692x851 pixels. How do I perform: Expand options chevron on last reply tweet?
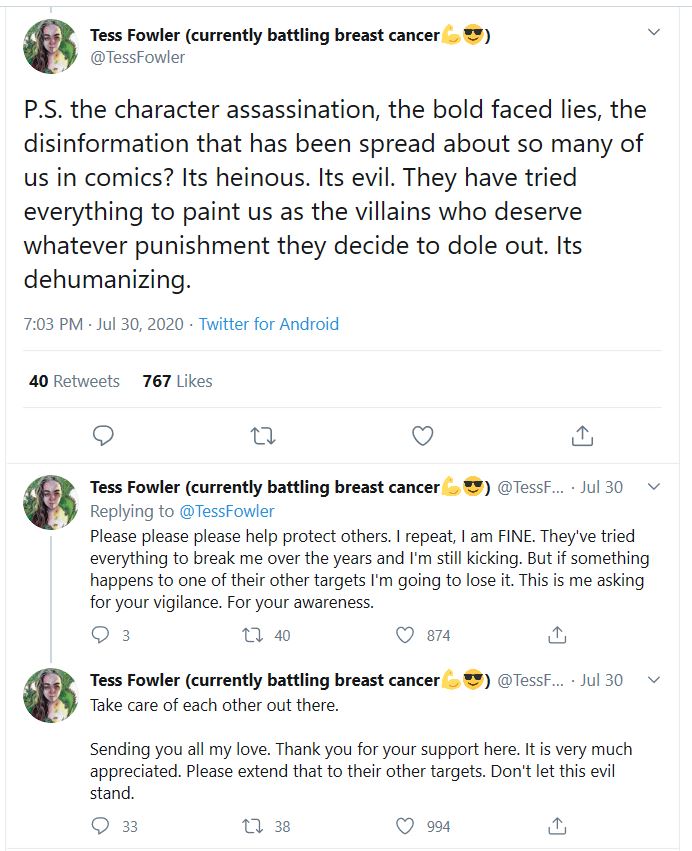[654, 680]
